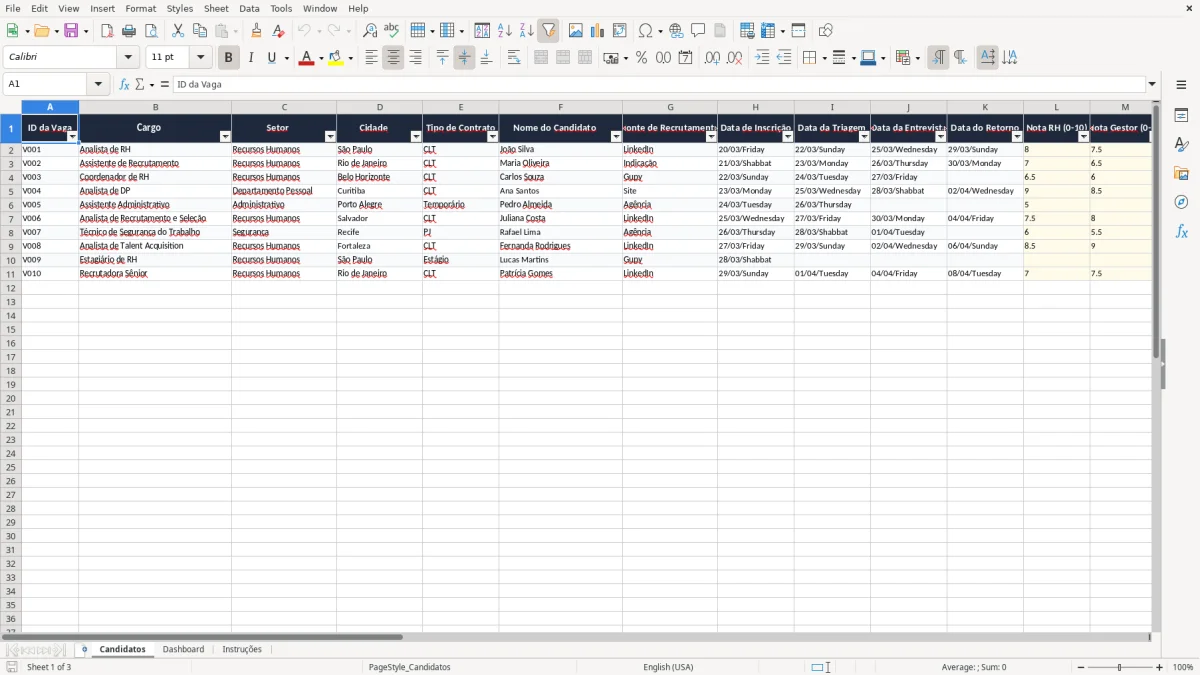Click the Cut scissors icon
The image size is (1200, 675).
coord(178,31)
